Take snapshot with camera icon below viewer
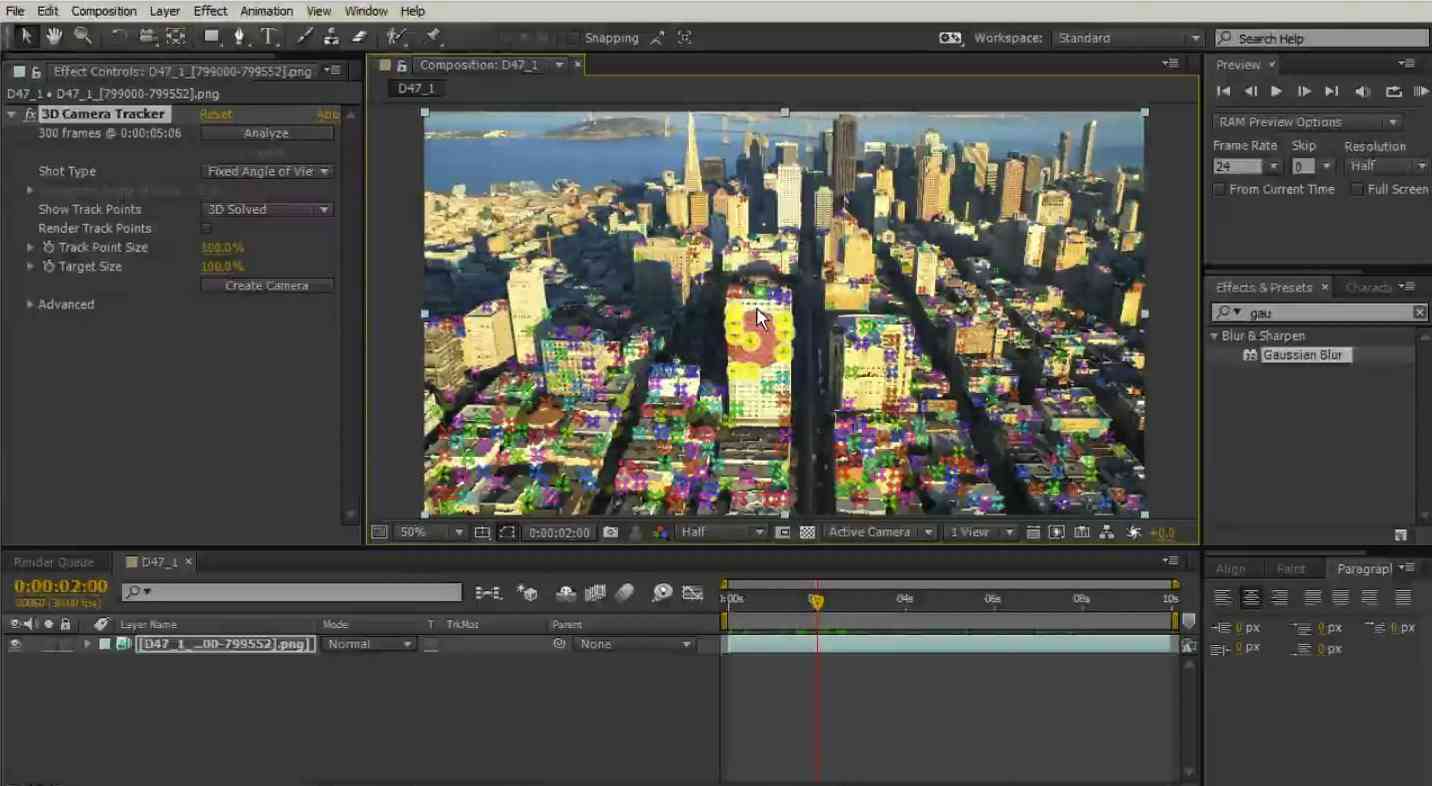This screenshot has width=1432, height=786. tap(610, 533)
